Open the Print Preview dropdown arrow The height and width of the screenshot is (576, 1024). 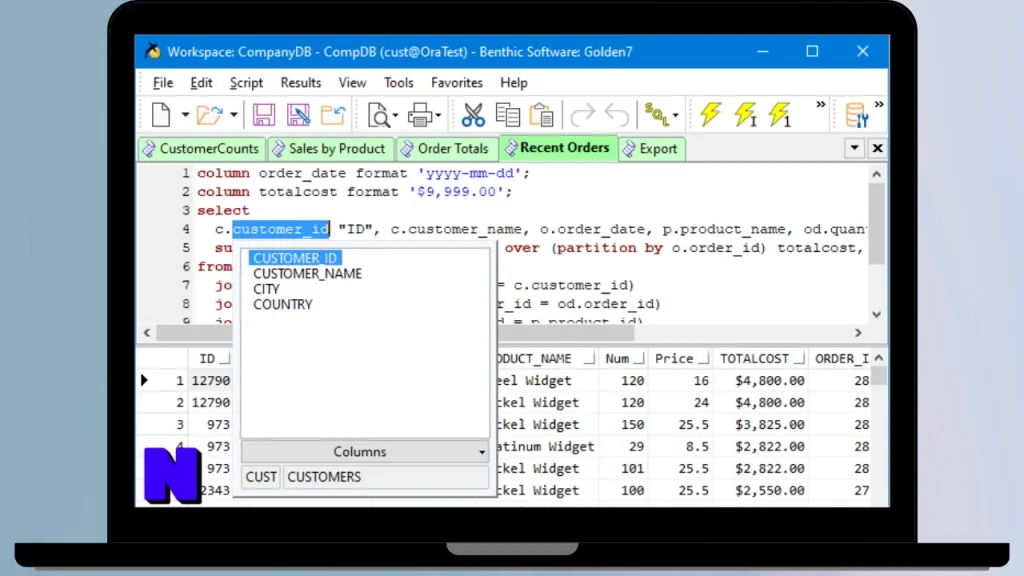pos(395,116)
